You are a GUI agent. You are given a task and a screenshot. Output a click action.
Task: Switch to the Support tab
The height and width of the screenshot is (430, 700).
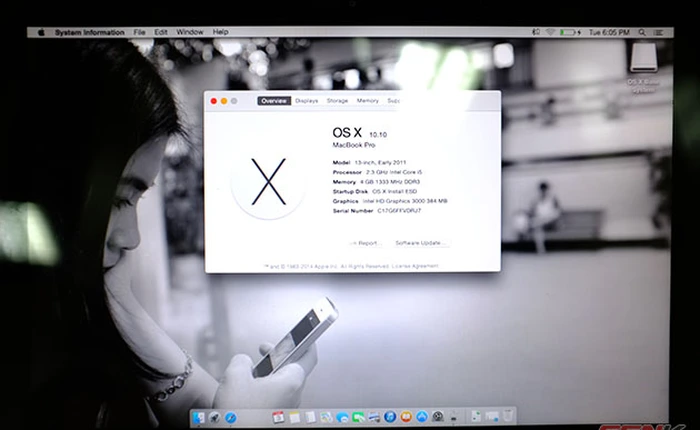tap(393, 101)
